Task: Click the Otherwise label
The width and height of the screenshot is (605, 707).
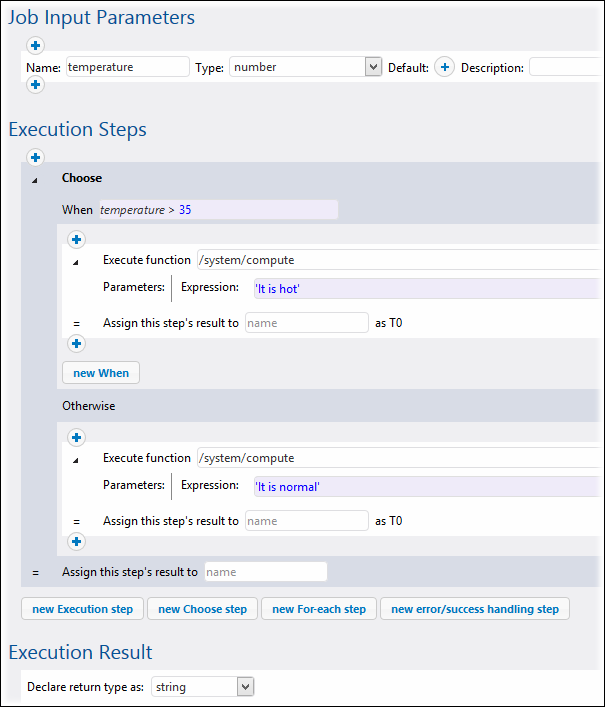Action: click(x=88, y=406)
